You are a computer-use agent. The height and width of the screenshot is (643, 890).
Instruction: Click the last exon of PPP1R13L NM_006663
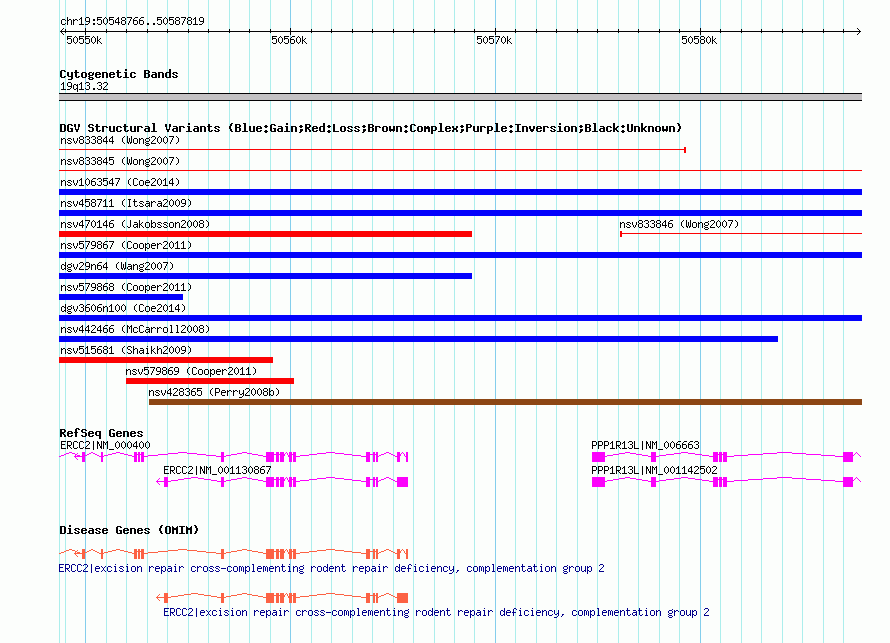848,457
